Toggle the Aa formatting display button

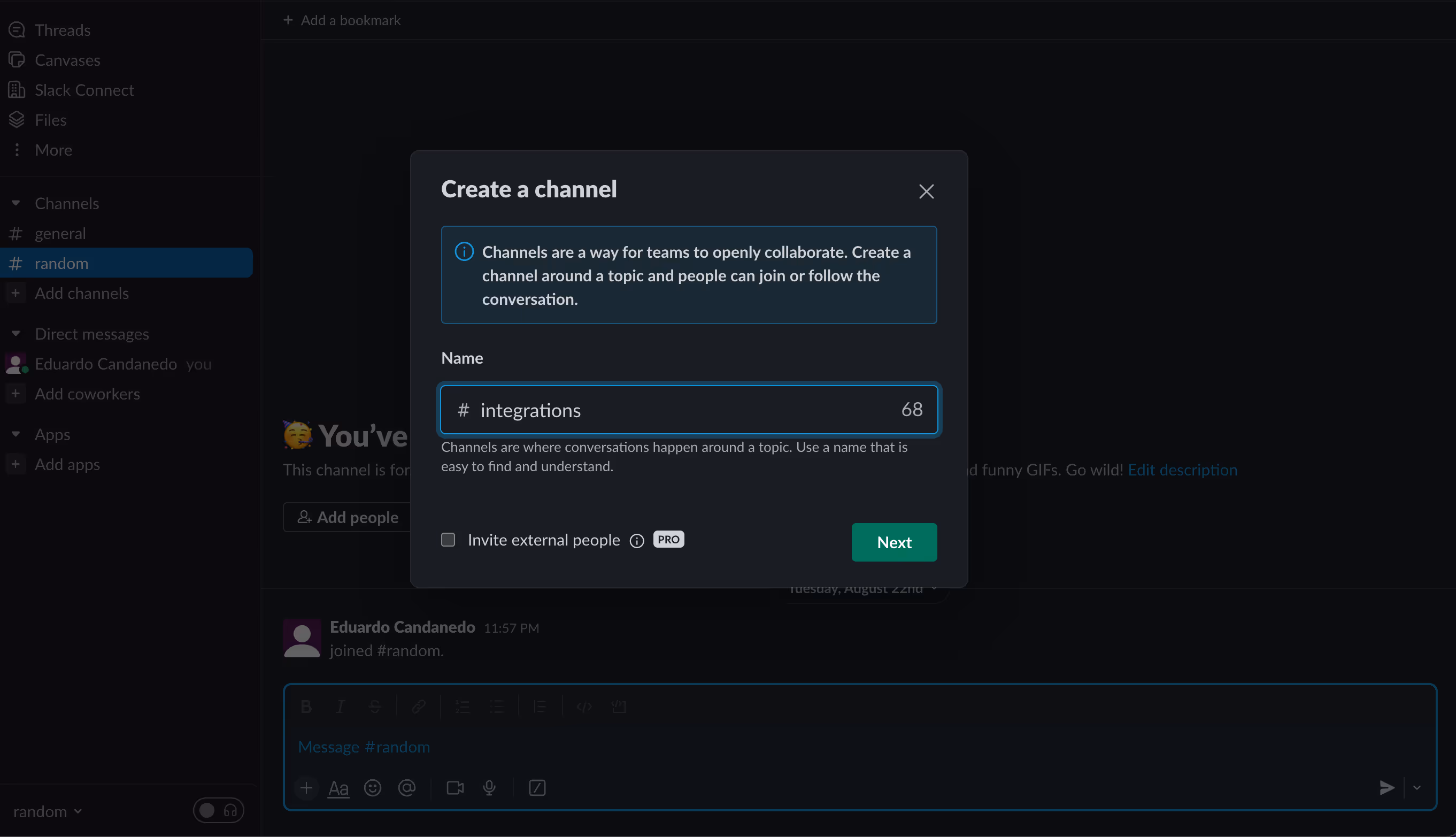(x=338, y=788)
